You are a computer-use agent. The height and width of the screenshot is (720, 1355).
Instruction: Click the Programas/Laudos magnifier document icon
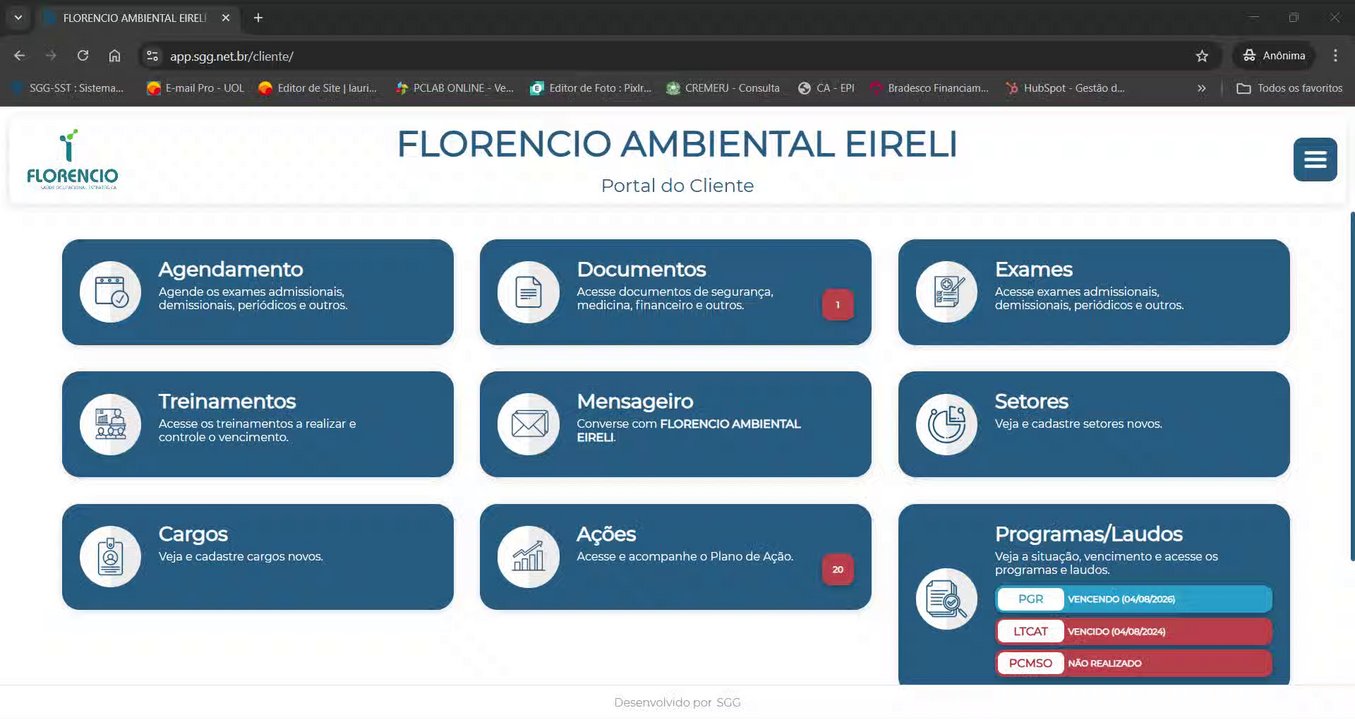tap(946, 599)
